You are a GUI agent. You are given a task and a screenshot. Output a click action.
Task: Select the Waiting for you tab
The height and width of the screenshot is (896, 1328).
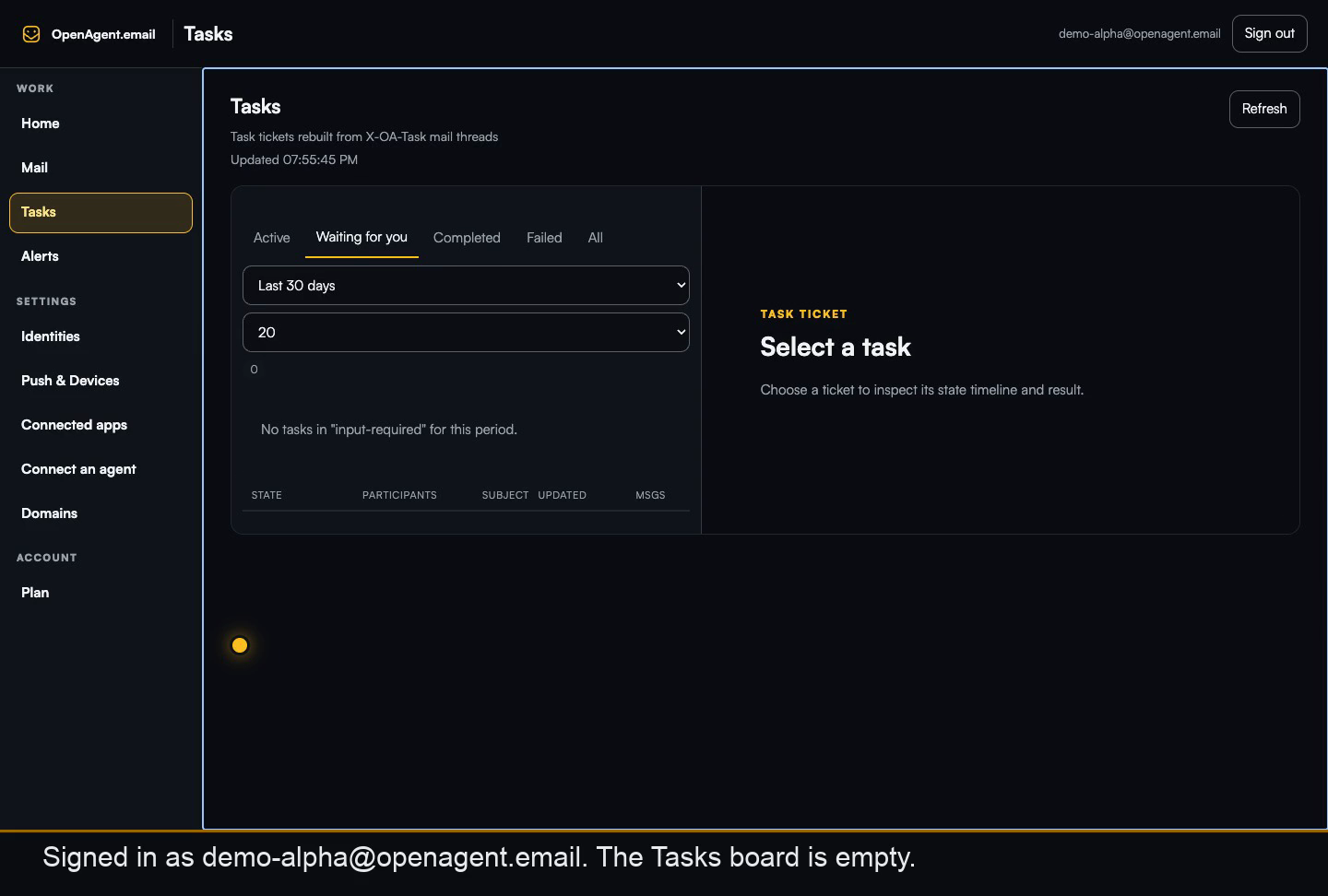click(362, 238)
